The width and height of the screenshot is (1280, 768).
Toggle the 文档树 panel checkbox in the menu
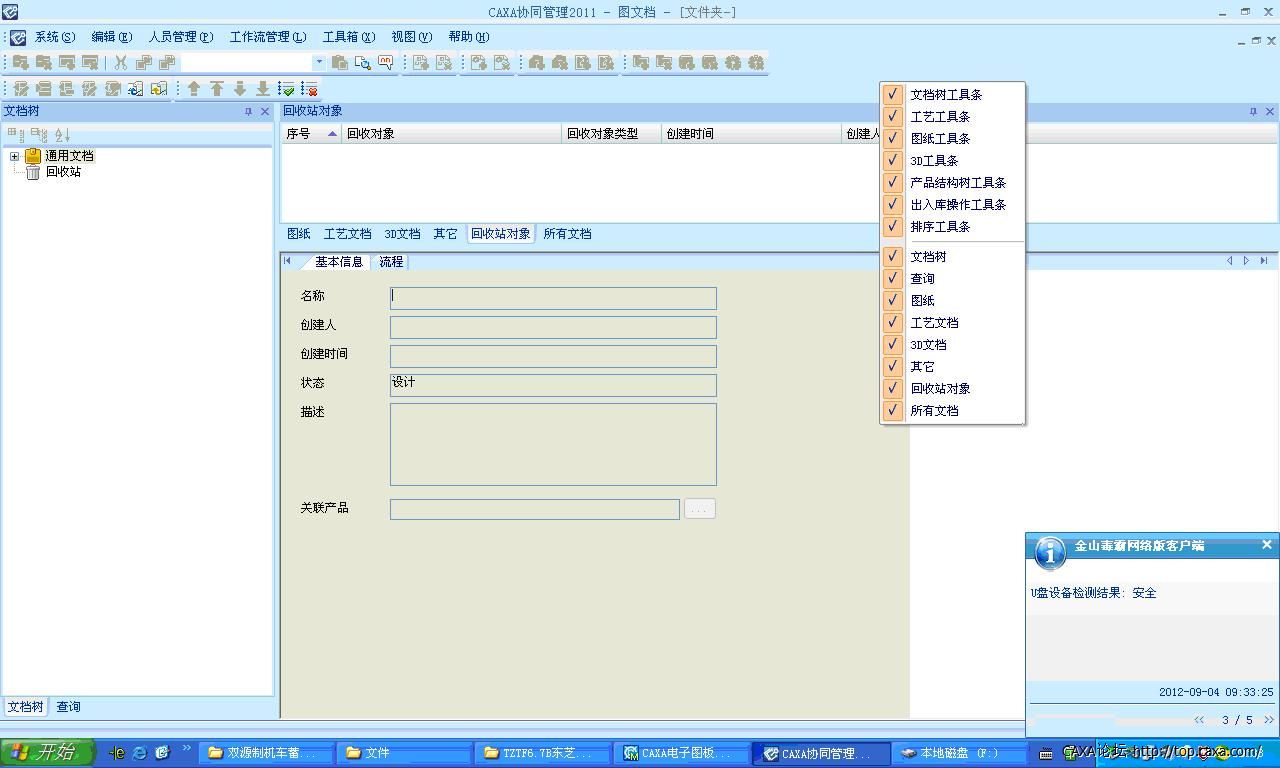pyautogui.click(x=893, y=257)
